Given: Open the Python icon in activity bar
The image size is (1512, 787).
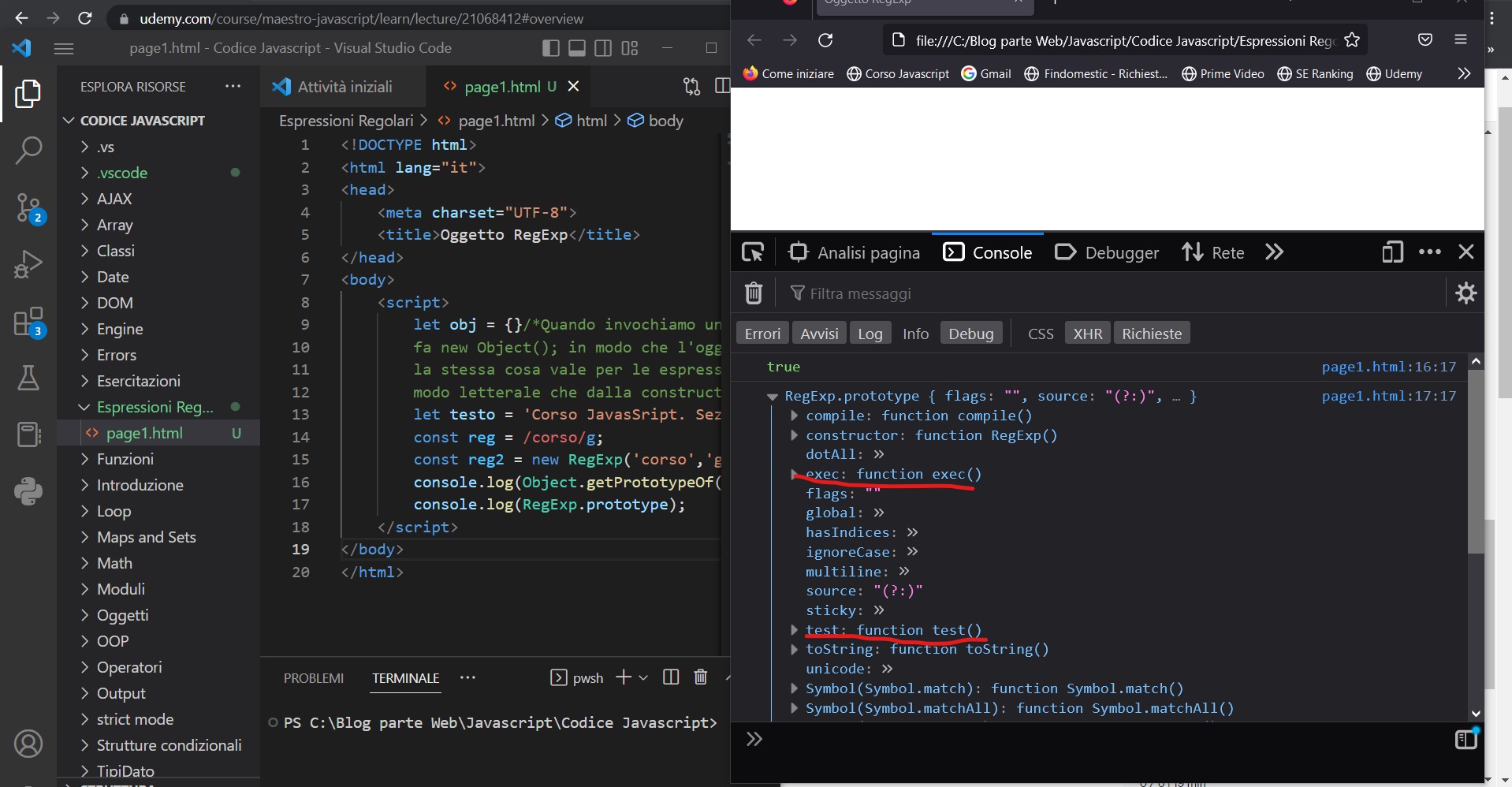Looking at the screenshot, I should pos(28,491).
